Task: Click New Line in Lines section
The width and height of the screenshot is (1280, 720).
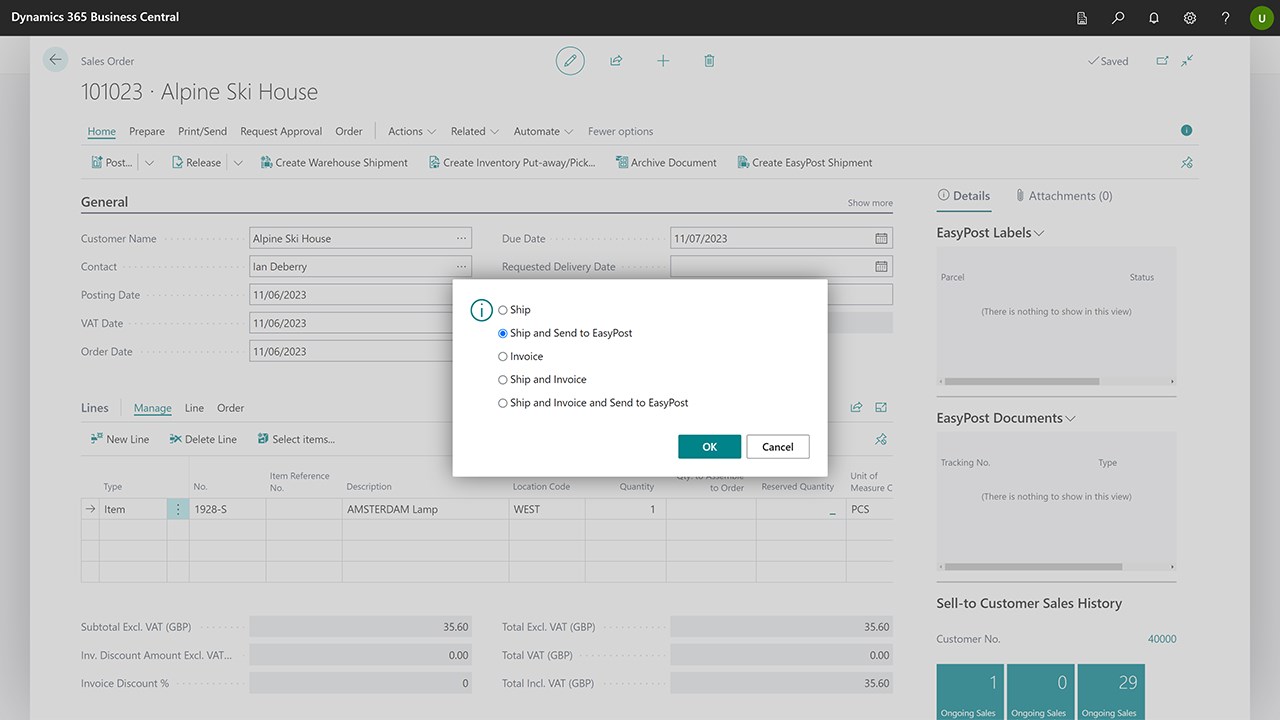Action: [x=119, y=439]
